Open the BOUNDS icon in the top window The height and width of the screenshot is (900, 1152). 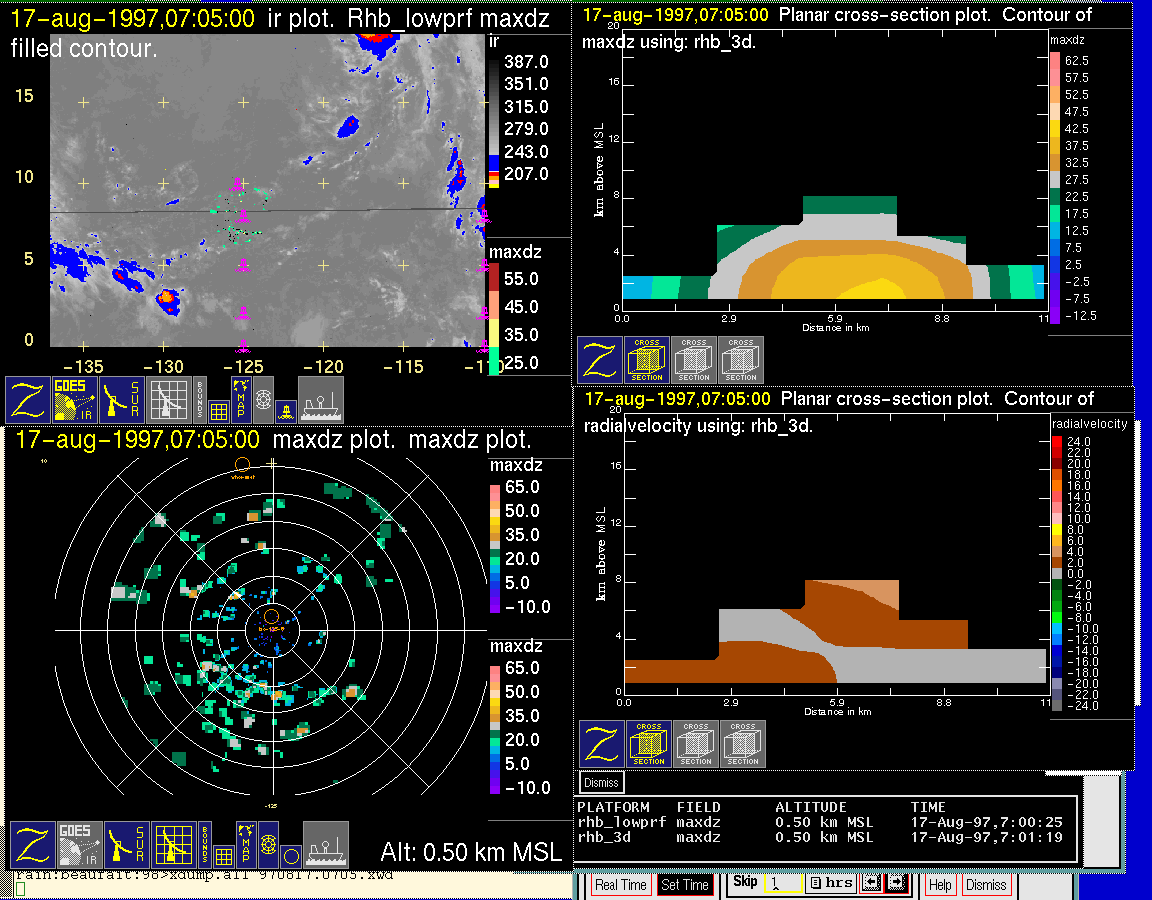(x=200, y=399)
